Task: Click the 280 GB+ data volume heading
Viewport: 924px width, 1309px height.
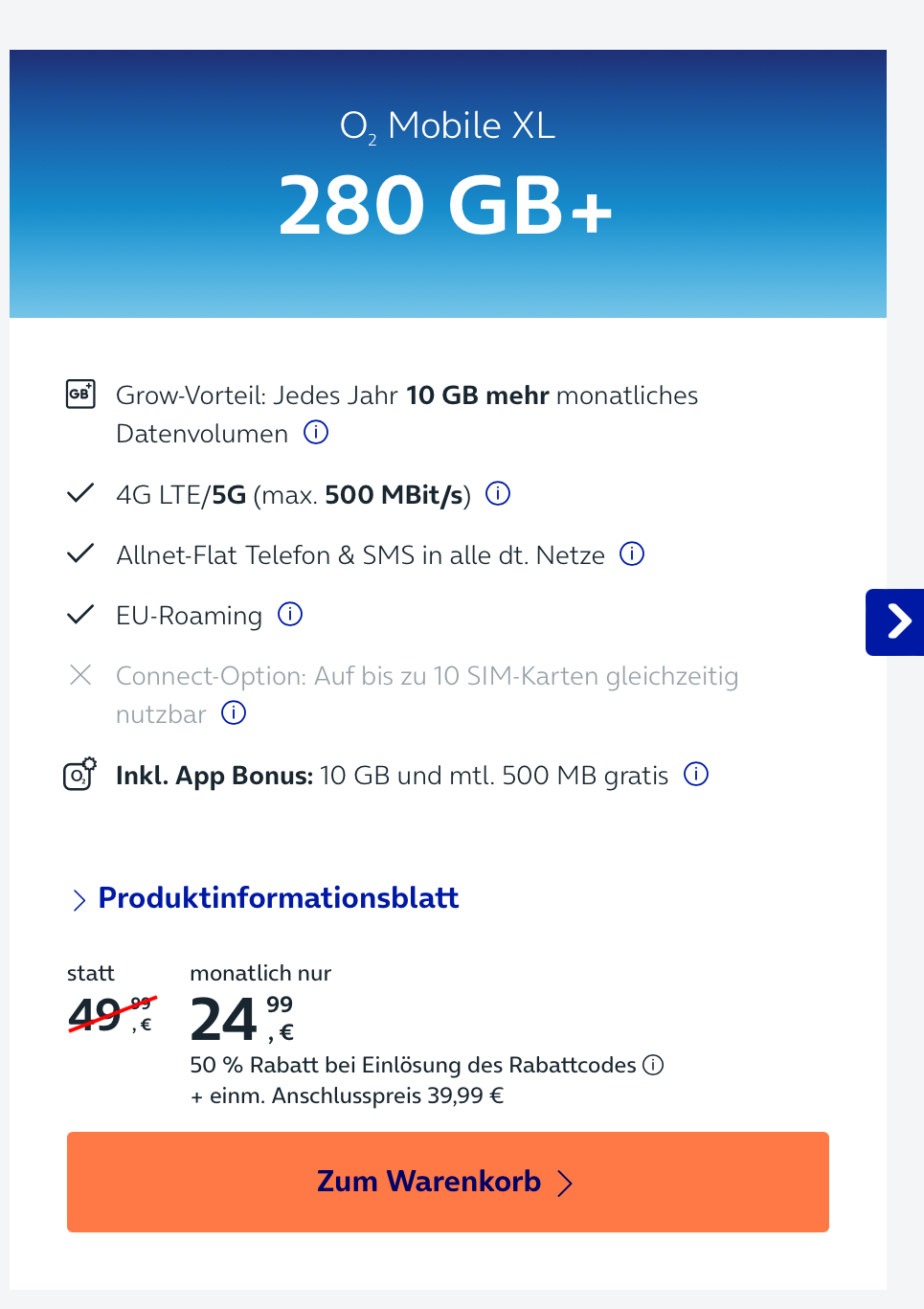Action: 446,205
